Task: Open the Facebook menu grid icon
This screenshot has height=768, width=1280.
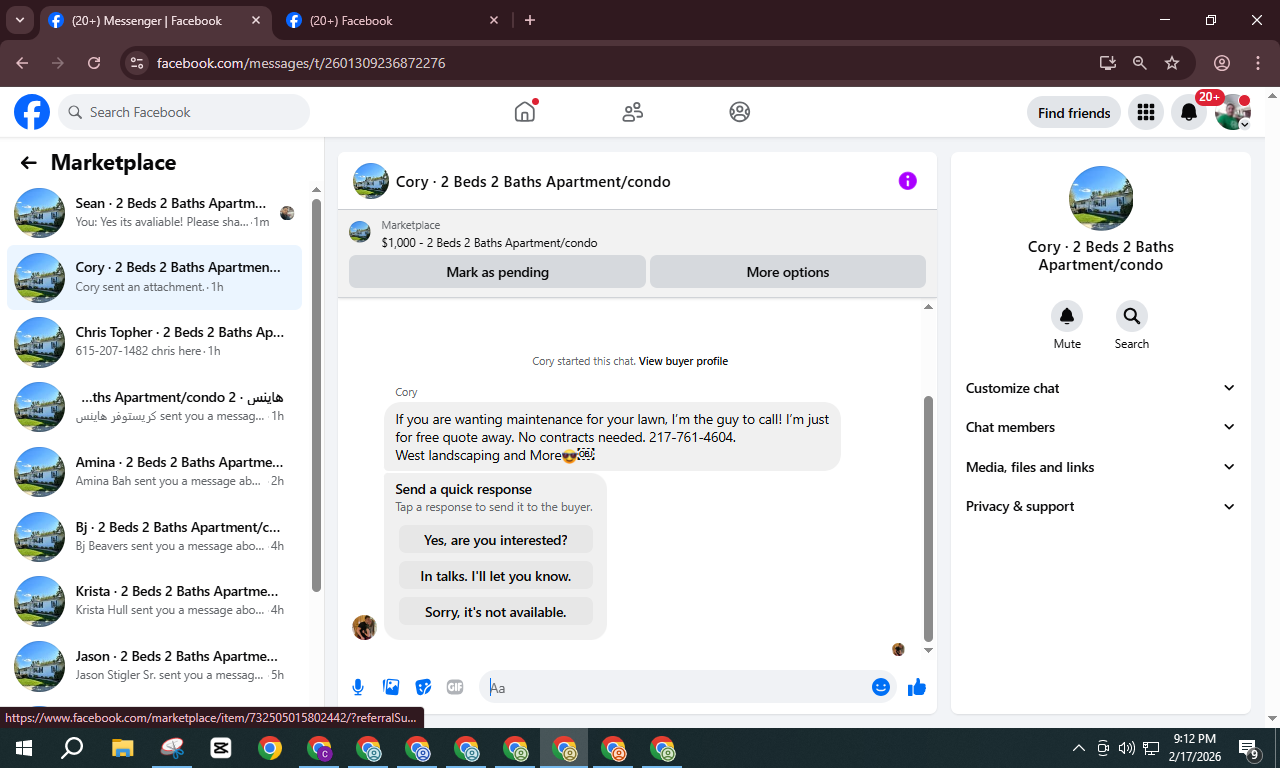Action: click(1146, 113)
